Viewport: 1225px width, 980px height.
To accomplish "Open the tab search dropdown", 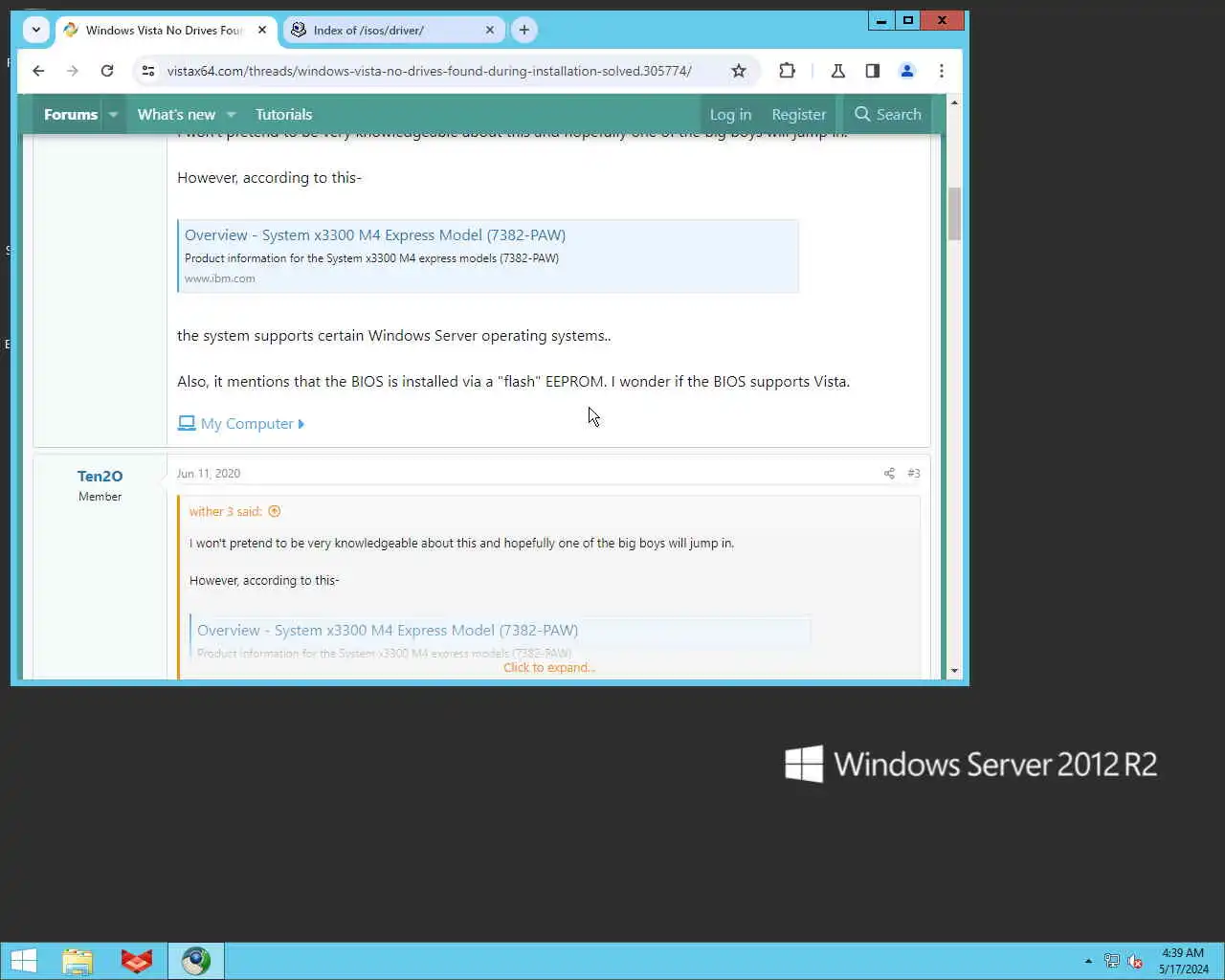I will tap(36, 30).
